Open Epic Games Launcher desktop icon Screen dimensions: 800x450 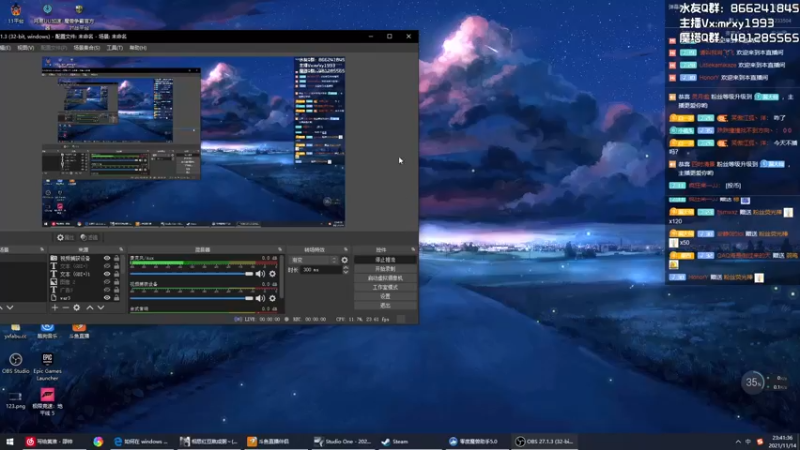(x=47, y=367)
